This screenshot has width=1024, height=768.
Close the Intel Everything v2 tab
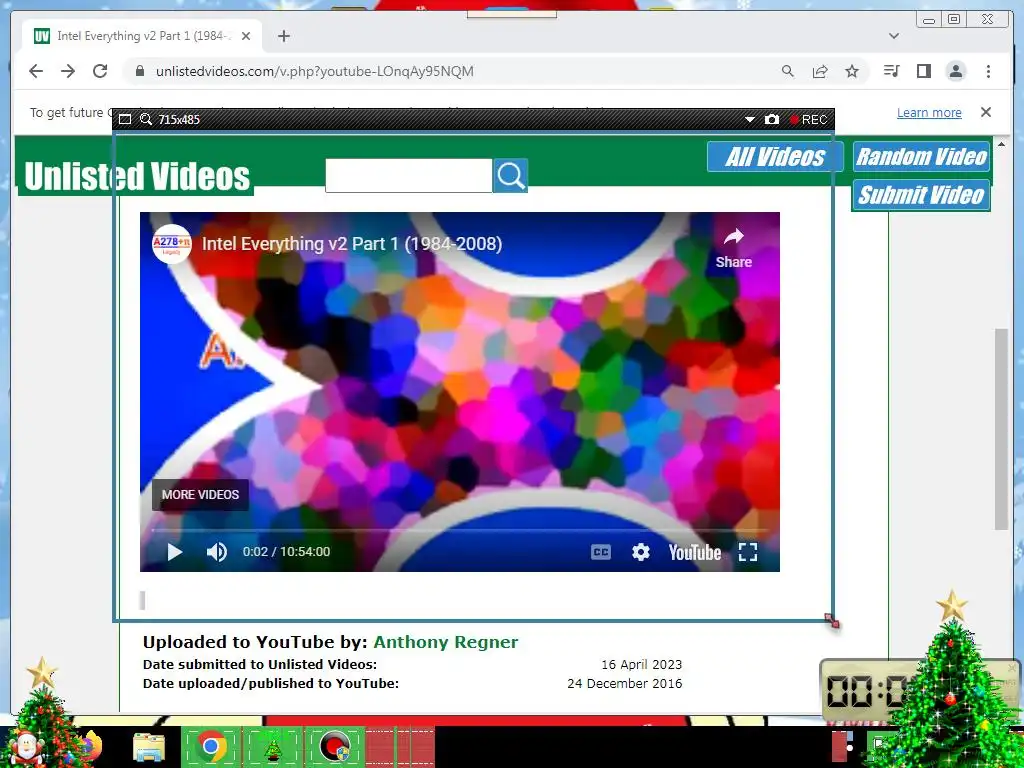point(246,36)
